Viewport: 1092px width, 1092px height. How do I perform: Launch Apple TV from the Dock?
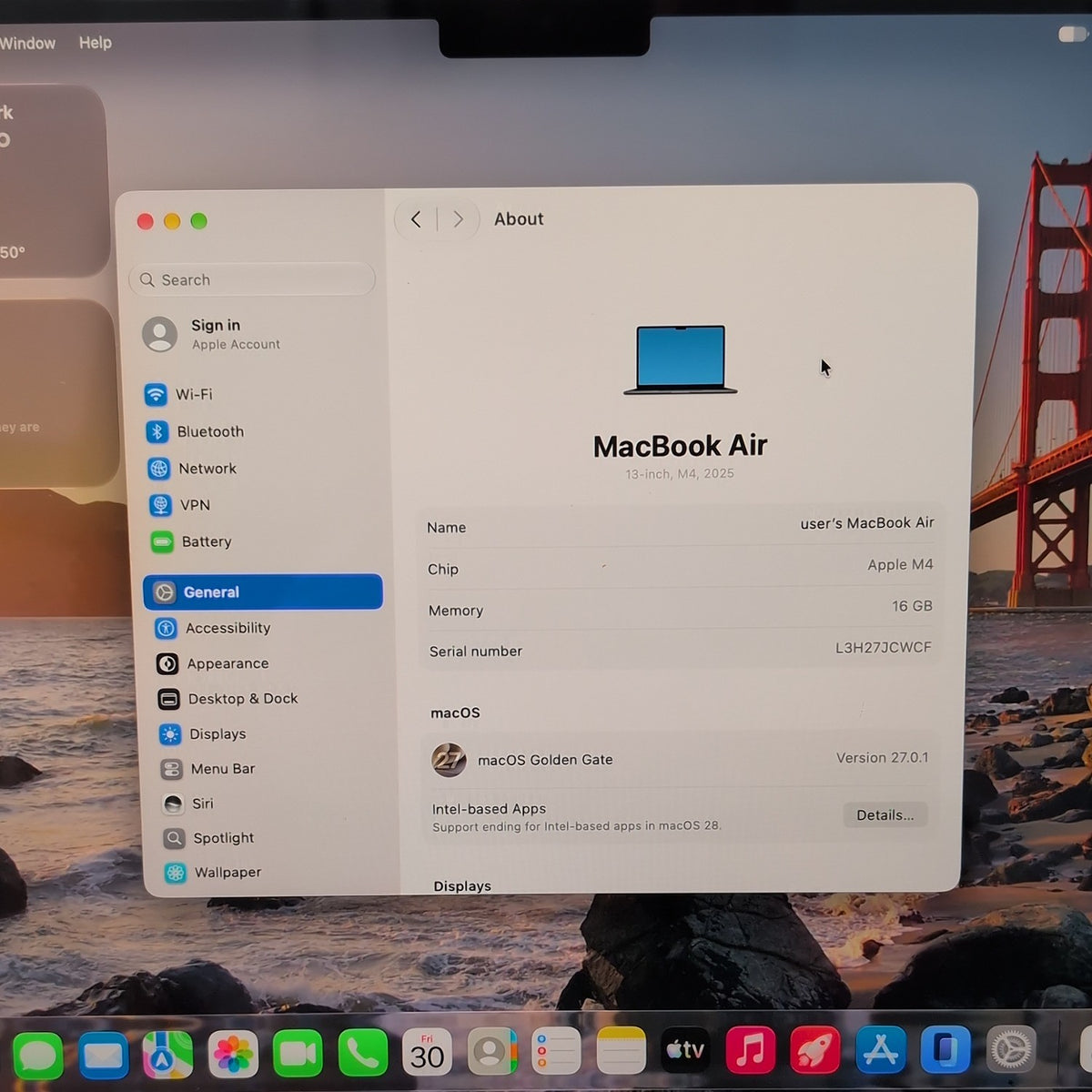[685, 1050]
